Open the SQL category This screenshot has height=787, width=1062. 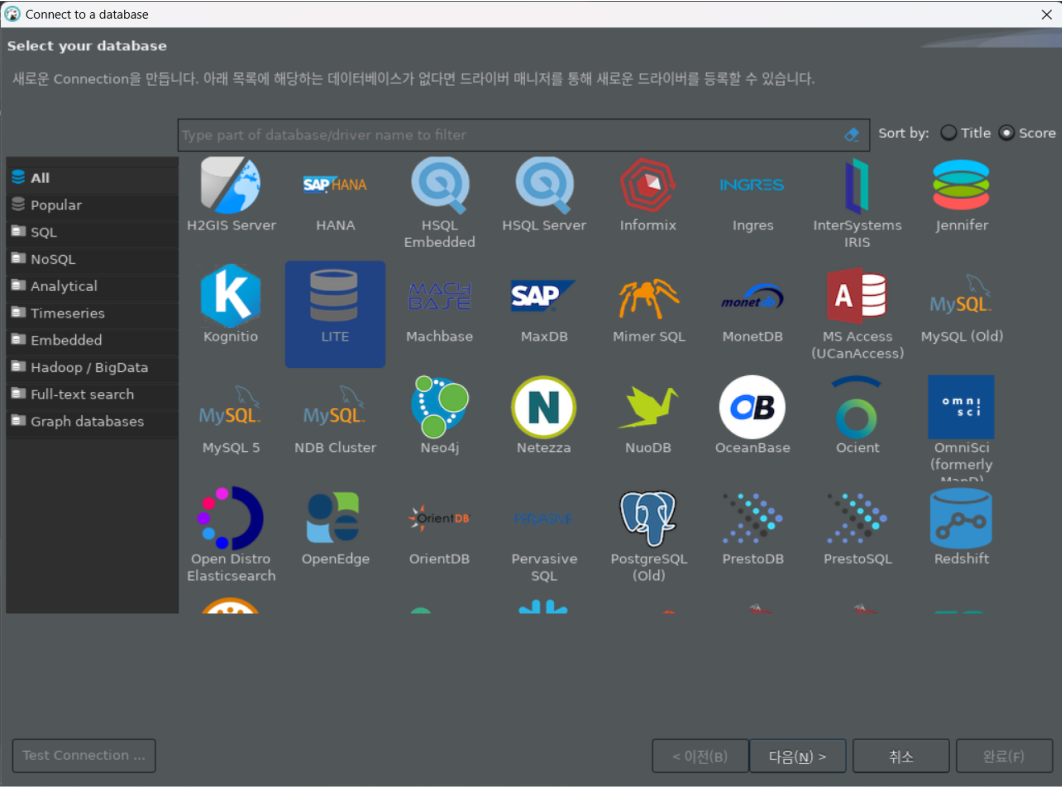[92, 232]
